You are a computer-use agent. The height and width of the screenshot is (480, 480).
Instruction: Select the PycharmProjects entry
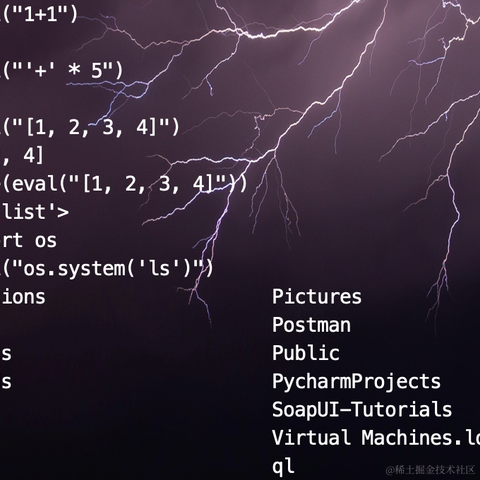pyautogui.click(x=356, y=382)
